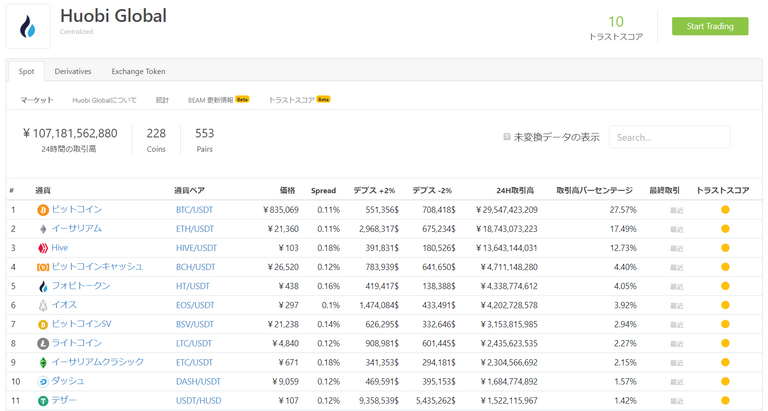Click the yellow trust score dot for HT/USDT
Image resolution: width=768 pixels, height=411 pixels.
tap(725, 286)
